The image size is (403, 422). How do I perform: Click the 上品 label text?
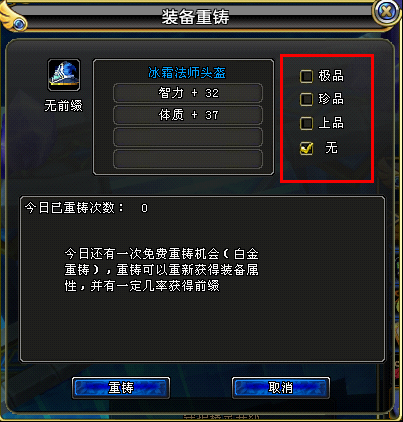point(331,123)
